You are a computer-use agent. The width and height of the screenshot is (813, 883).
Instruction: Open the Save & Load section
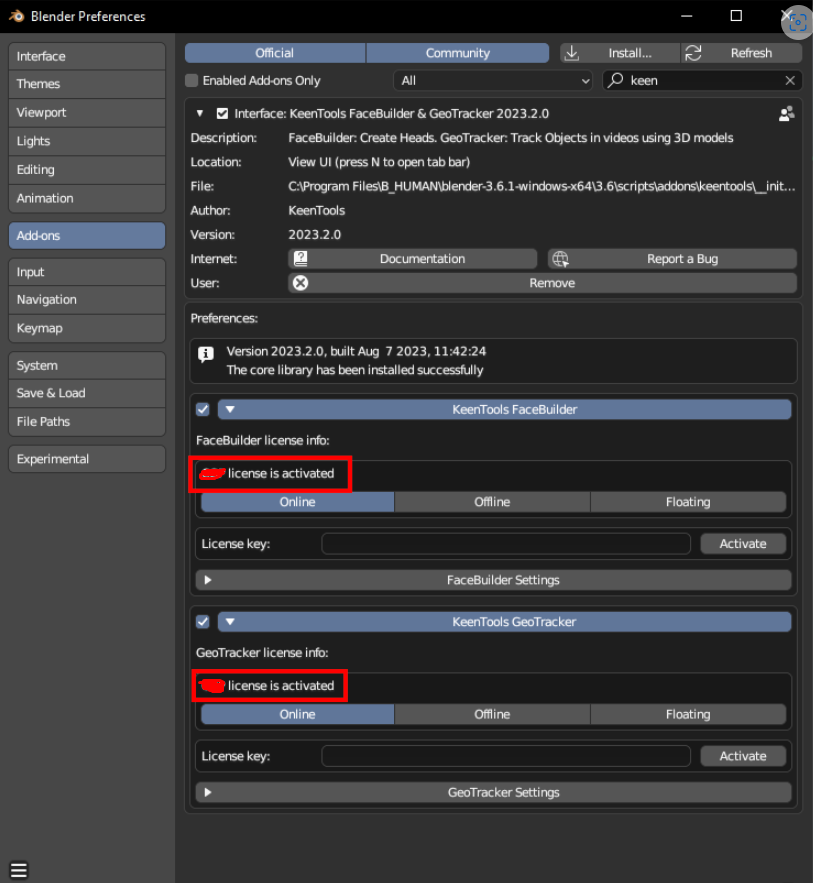click(87, 393)
